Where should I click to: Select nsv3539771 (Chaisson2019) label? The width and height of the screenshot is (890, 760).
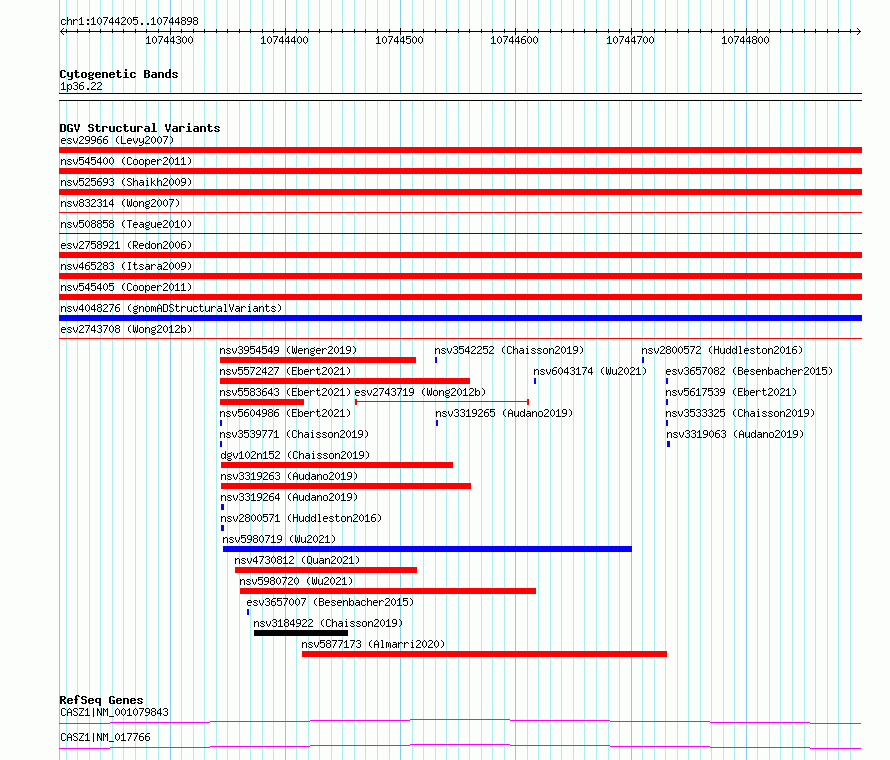(x=295, y=434)
